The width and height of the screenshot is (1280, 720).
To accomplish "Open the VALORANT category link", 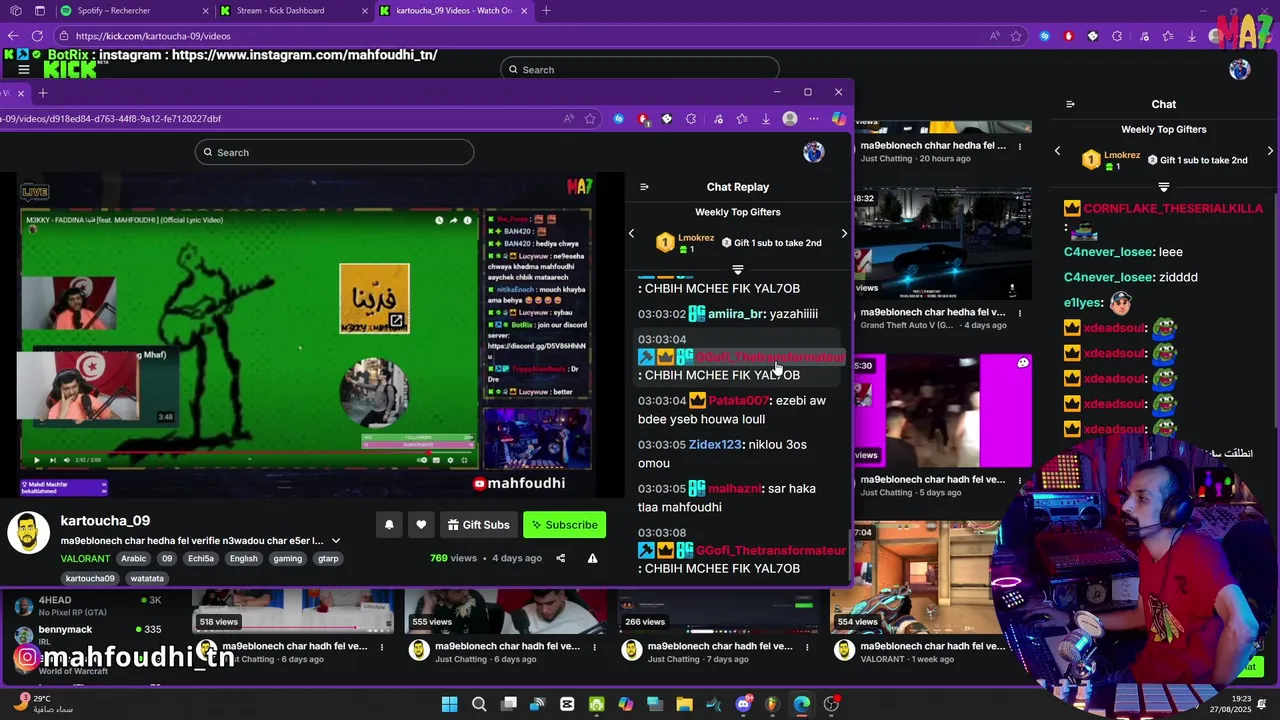I will (86, 559).
